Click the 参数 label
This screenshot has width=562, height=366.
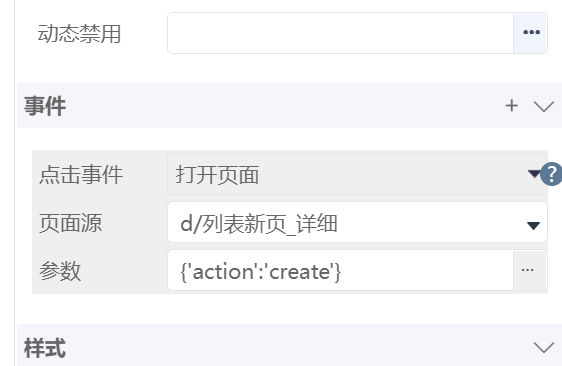[x=60, y=271]
